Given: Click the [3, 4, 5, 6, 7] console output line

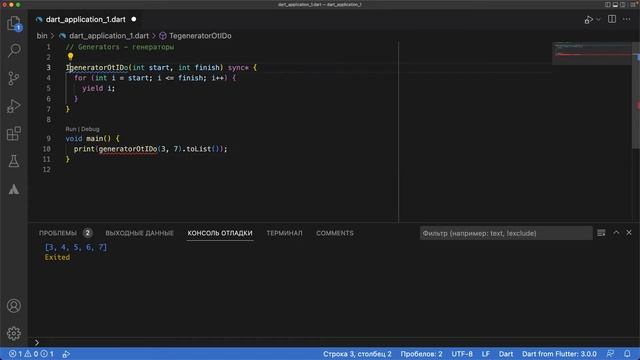Looking at the screenshot, I should pos(76,247).
